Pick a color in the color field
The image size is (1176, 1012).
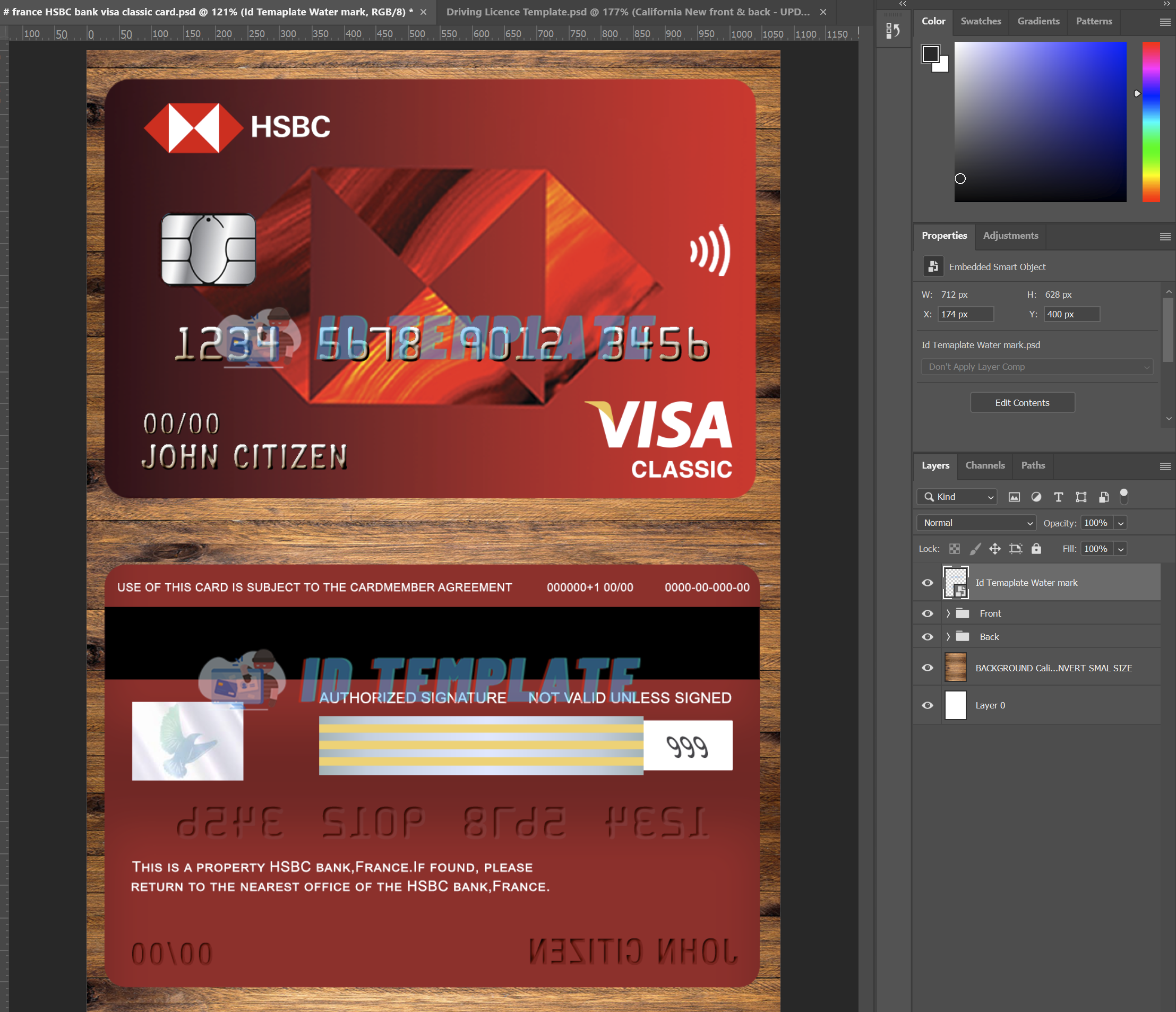(1041, 122)
